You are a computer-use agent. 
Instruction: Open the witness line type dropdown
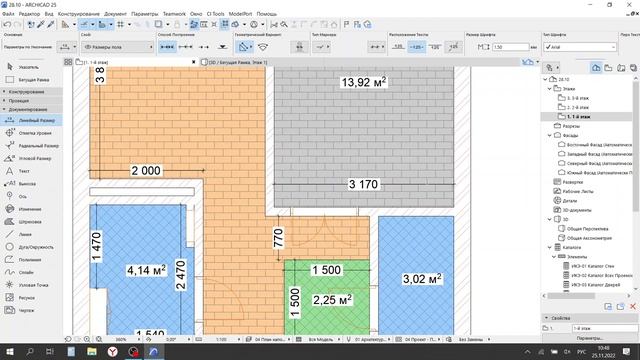point(376,47)
